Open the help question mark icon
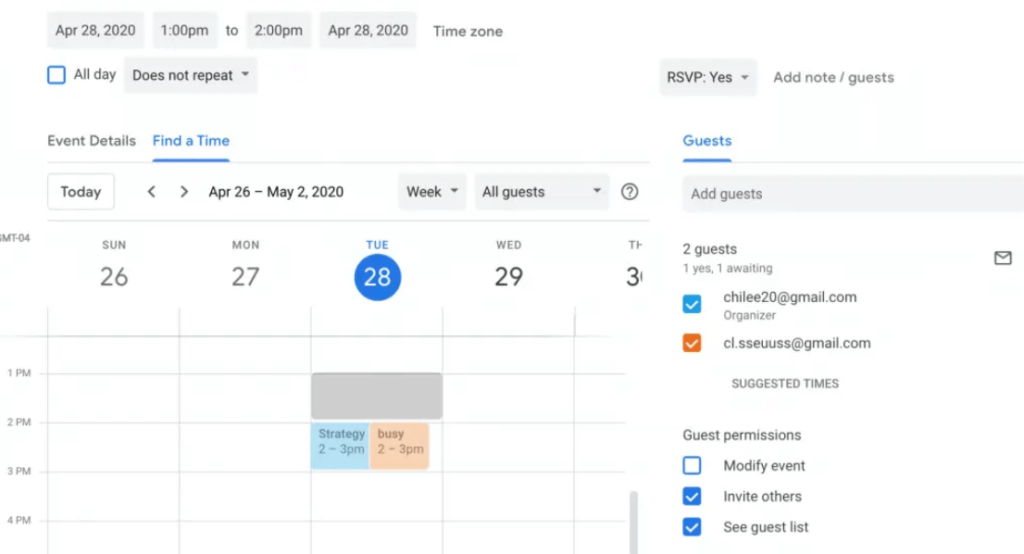Screen dimensions: 1024x554 (629, 192)
